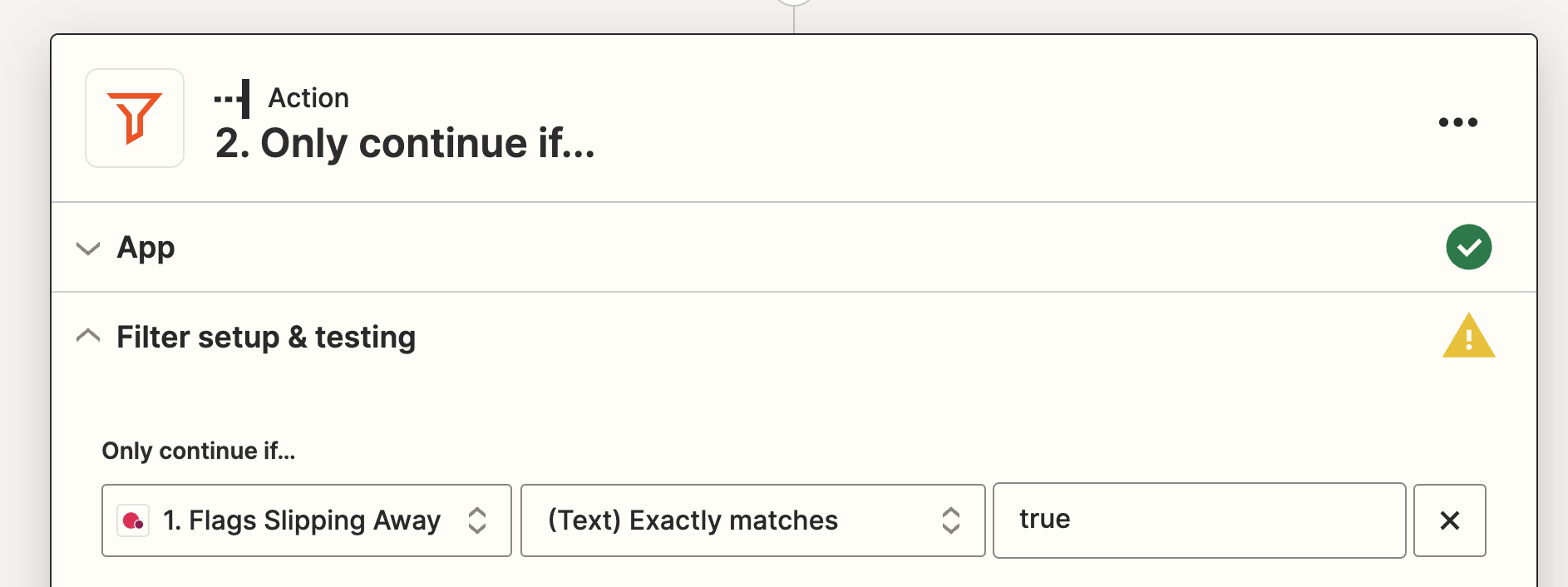
Task: Click the Only continue if... label above the filter row
Action: point(199,451)
